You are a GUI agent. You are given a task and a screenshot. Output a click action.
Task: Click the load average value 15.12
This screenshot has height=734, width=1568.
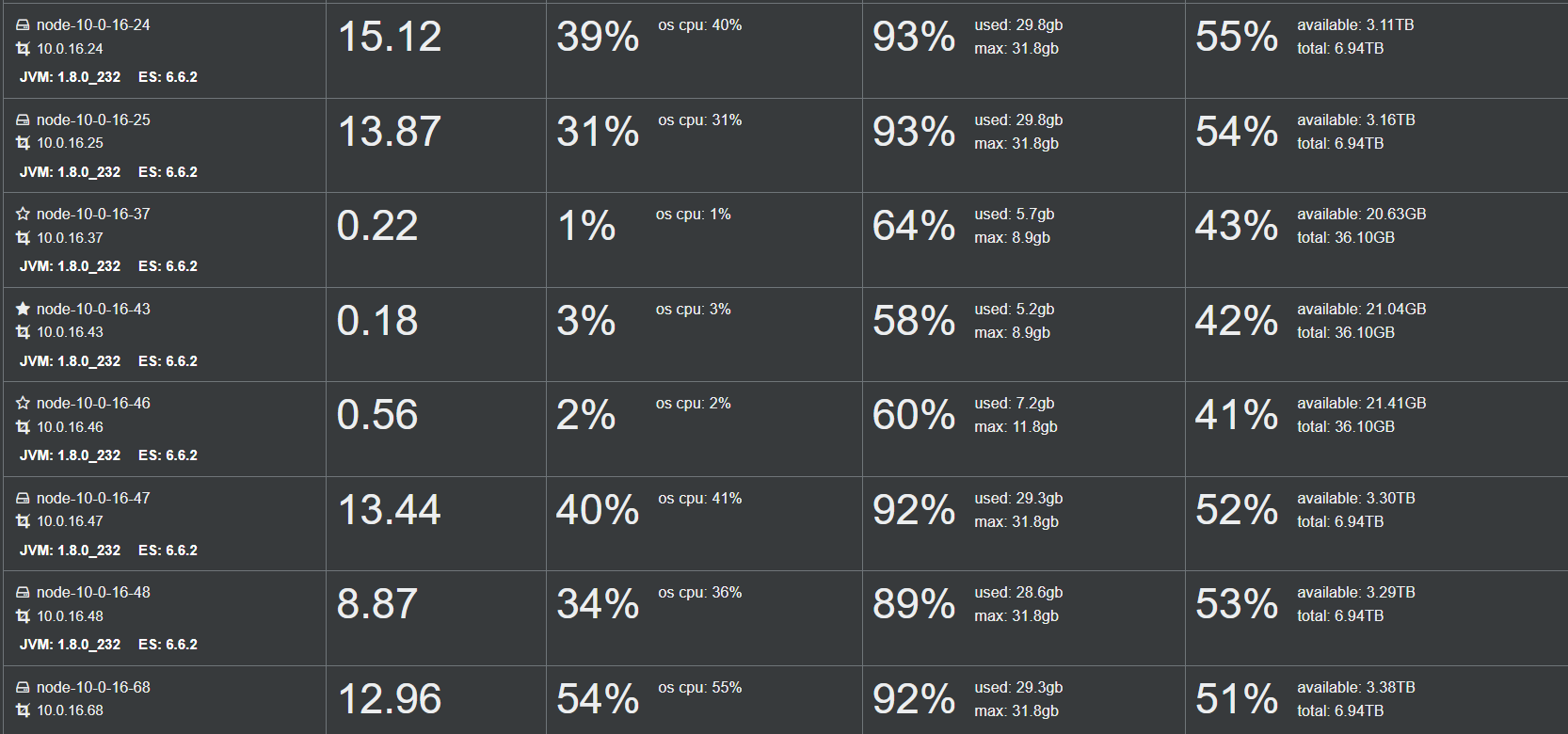pos(390,37)
